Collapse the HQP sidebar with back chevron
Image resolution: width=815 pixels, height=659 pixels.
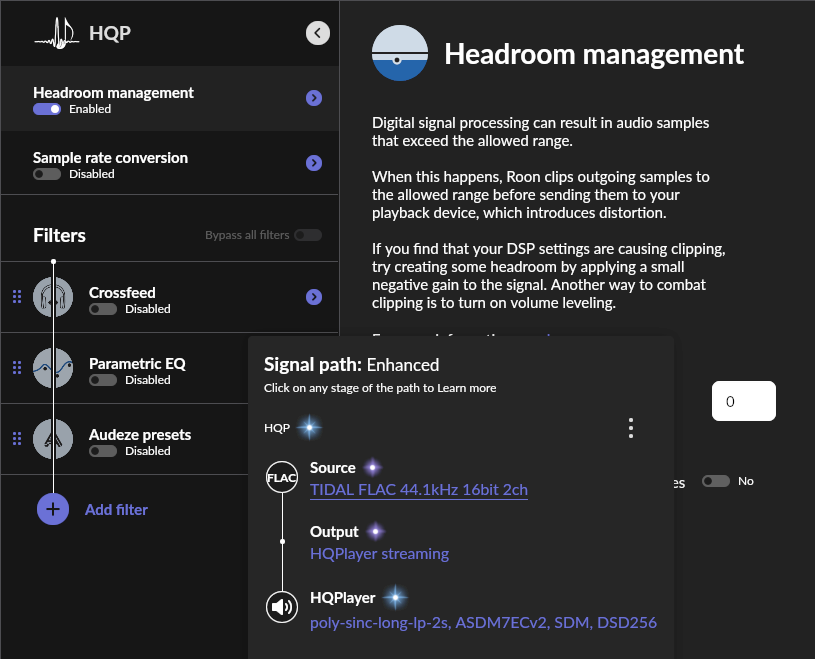(x=317, y=33)
